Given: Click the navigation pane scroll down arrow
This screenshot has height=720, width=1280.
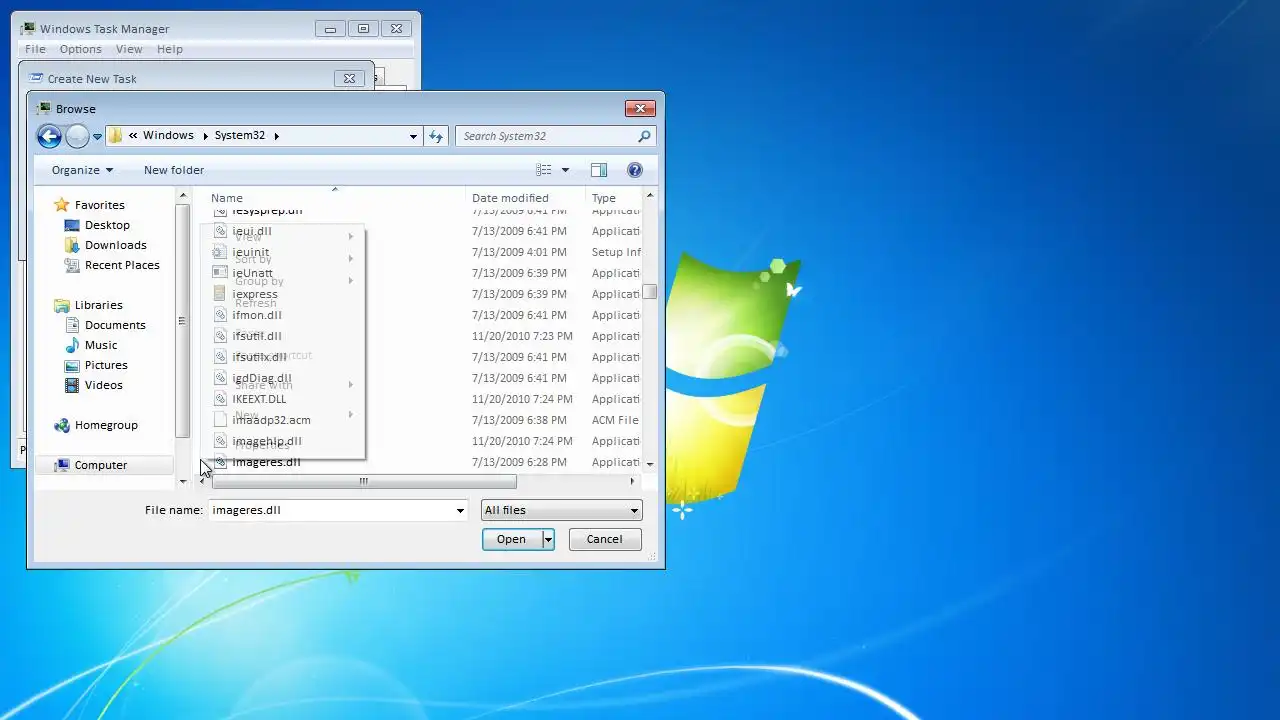Looking at the screenshot, I should click(x=183, y=481).
